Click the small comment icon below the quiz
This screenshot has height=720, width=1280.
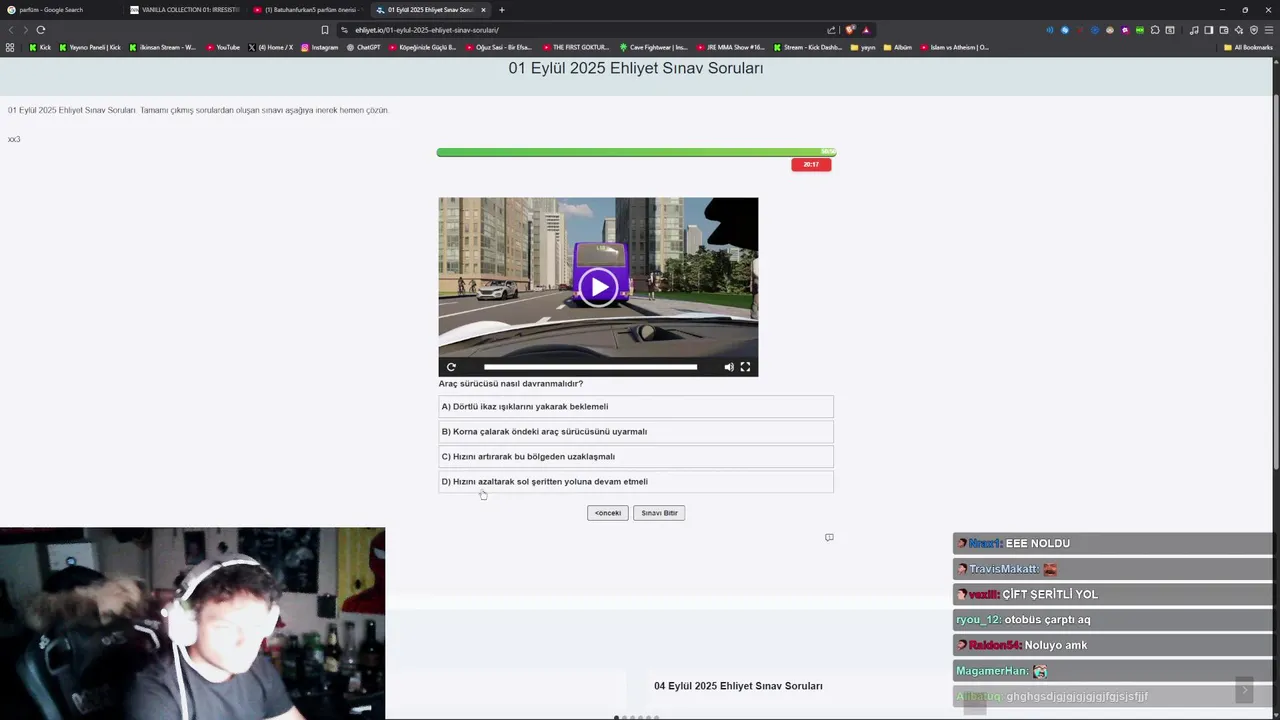829,537
